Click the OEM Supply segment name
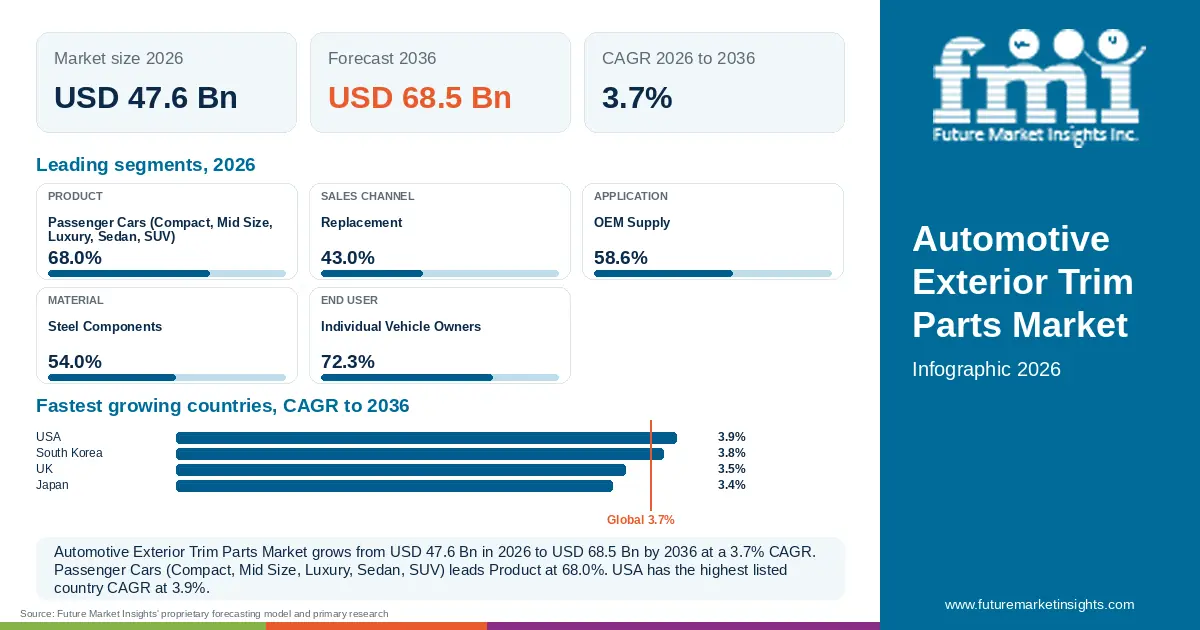 pos(632,222)
